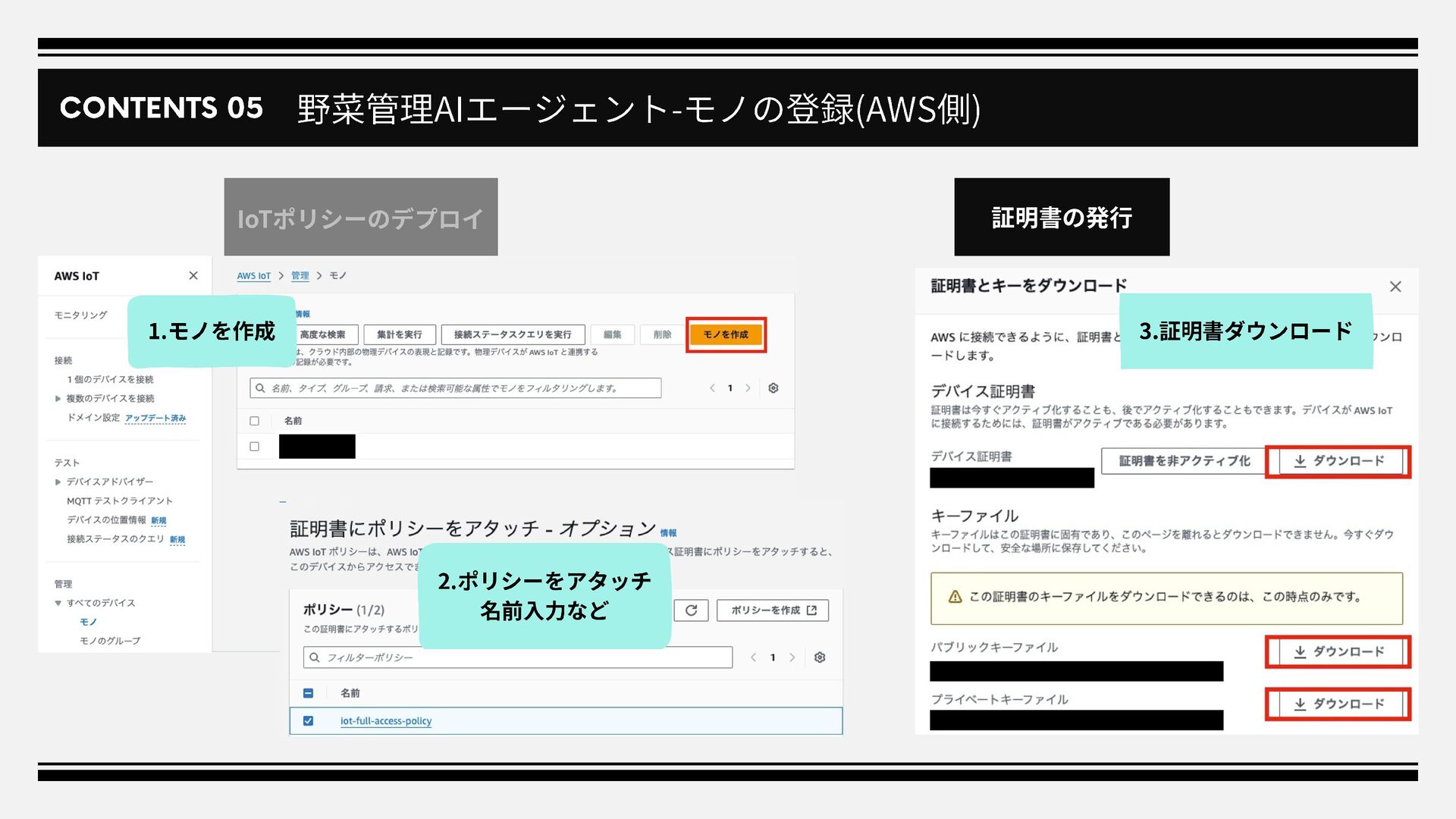Close the certificate download dialog
1456x819 pixels.
tap(1395, 287)
